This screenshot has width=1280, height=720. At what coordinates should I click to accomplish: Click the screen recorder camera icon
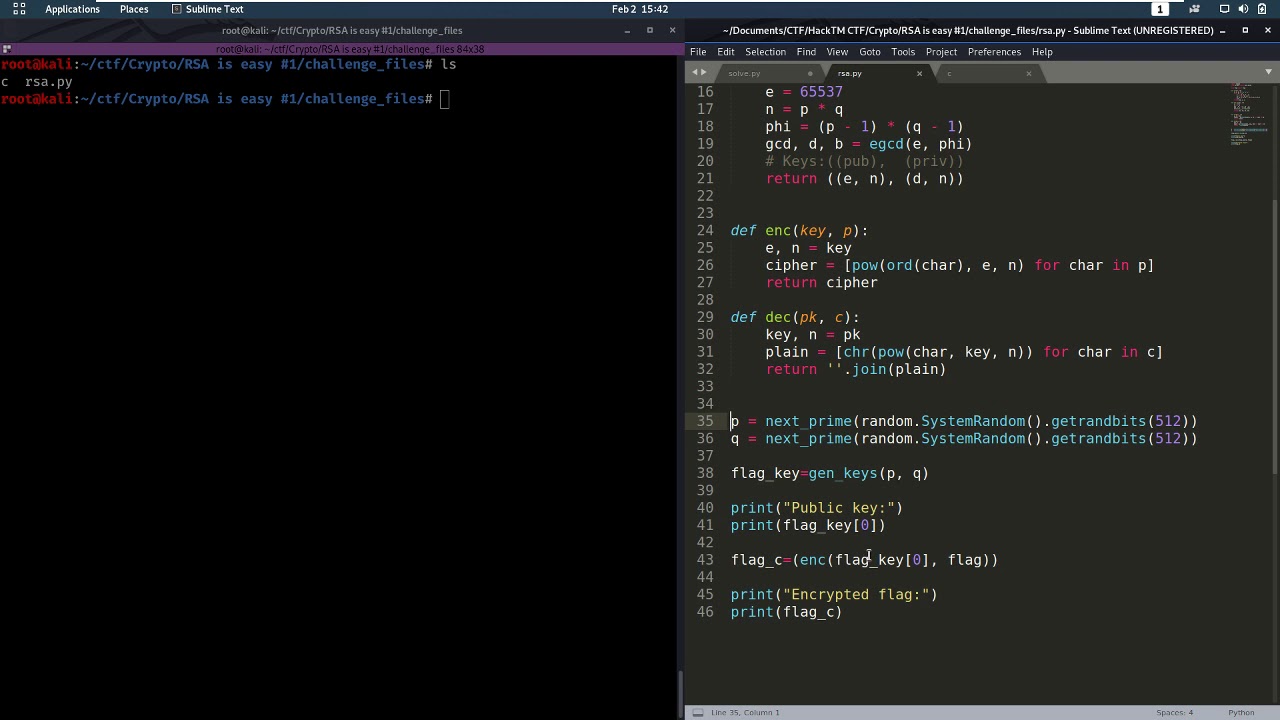pyautogui.click(x=1194, y=9)
